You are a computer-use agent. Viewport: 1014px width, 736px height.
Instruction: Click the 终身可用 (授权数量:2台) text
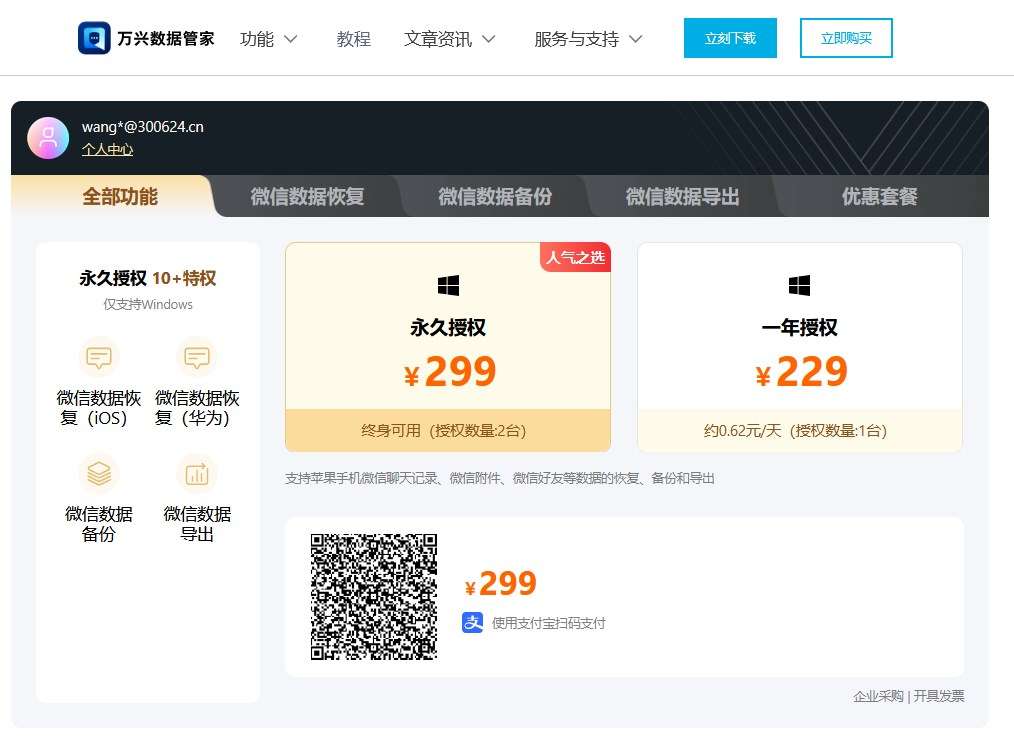click(x=444, y=431)
